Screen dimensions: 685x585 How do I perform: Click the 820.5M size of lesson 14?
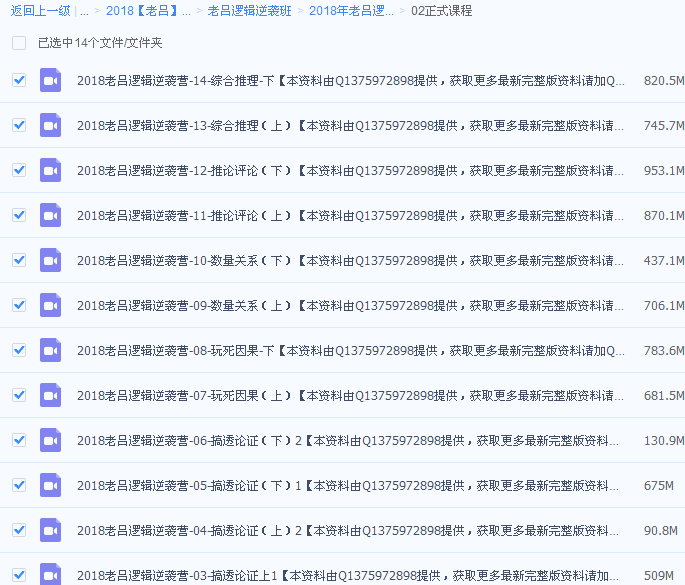pyautogui.click(x=663, y=81)
